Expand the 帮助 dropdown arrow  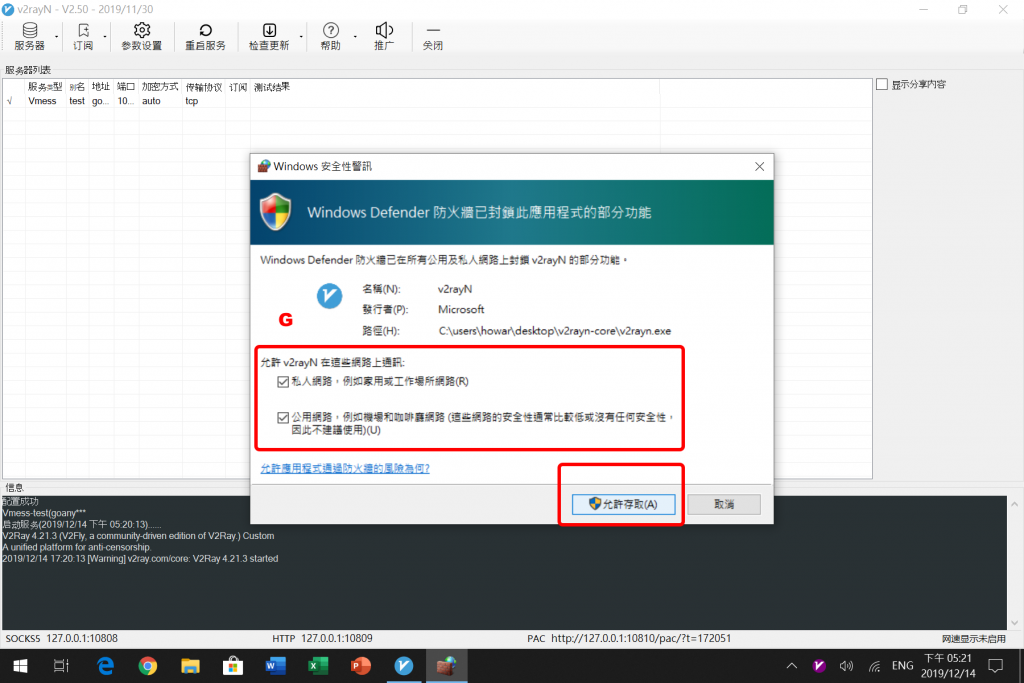coord(355,37)
